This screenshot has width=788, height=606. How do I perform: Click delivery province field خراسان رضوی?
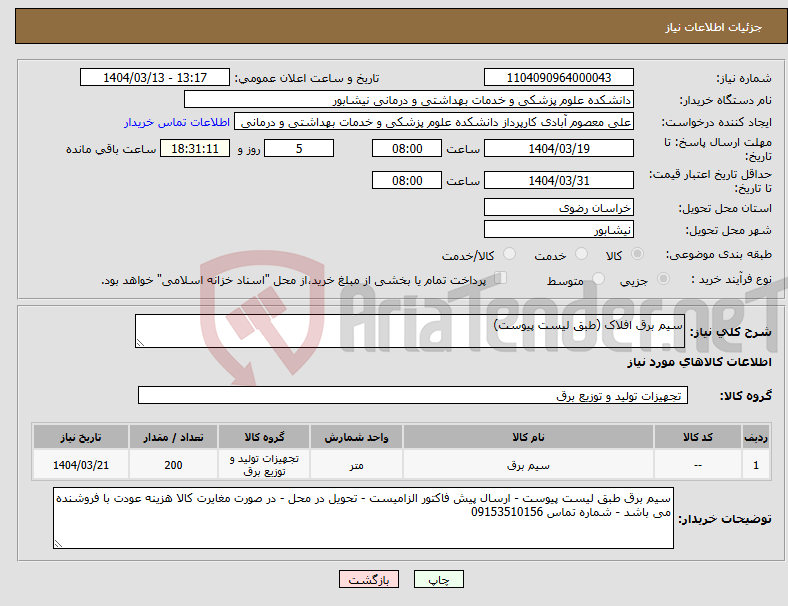[x=558, y=208]
